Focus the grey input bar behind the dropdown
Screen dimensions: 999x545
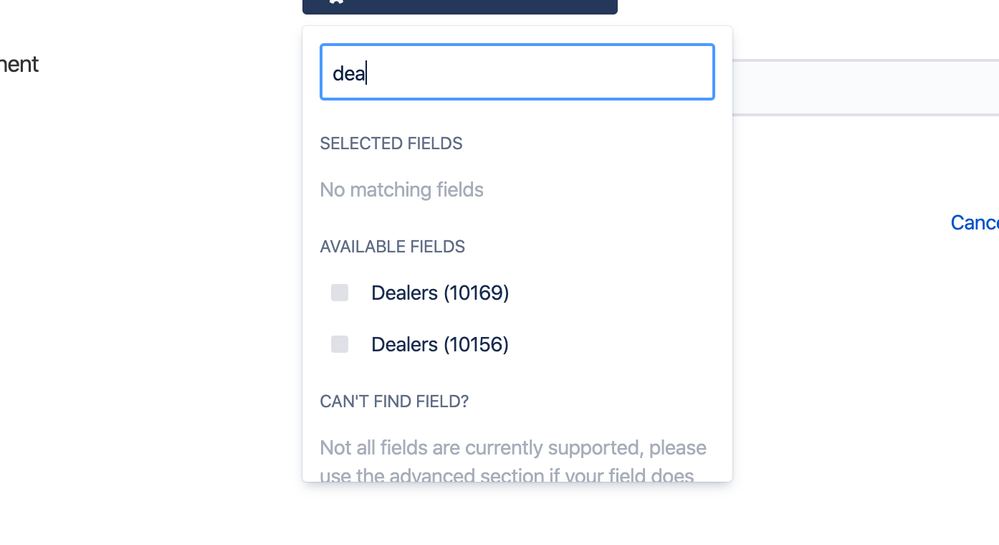coord(865,88)
